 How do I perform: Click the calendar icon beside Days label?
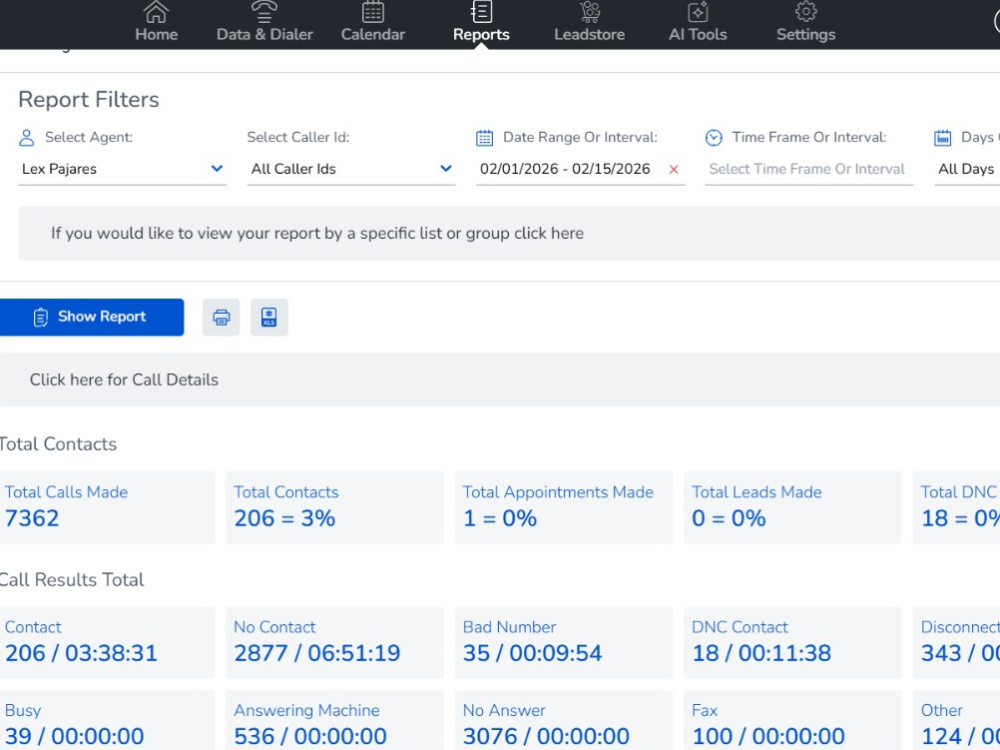coord(943,138)
